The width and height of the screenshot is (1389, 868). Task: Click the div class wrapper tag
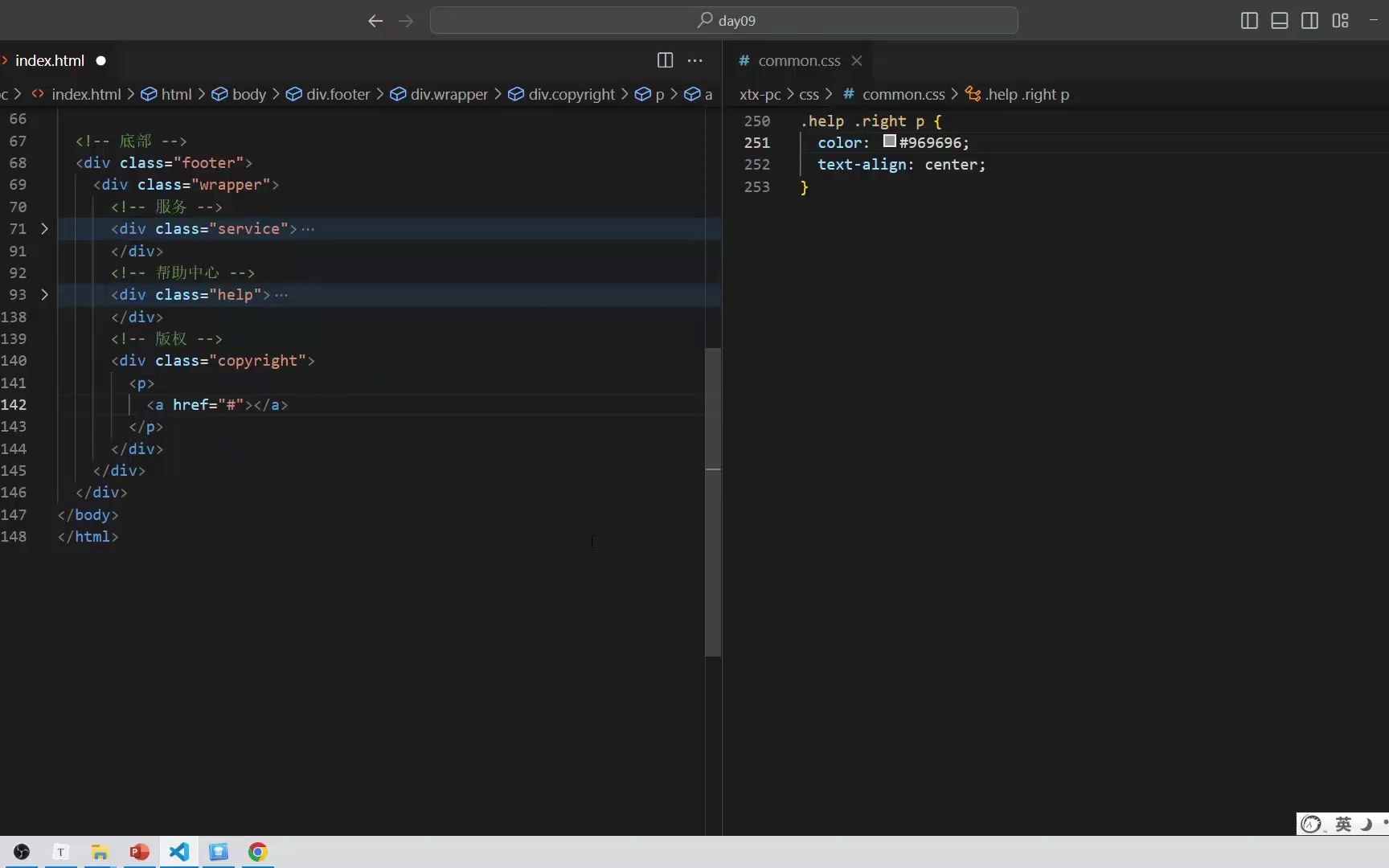[186, 185]
